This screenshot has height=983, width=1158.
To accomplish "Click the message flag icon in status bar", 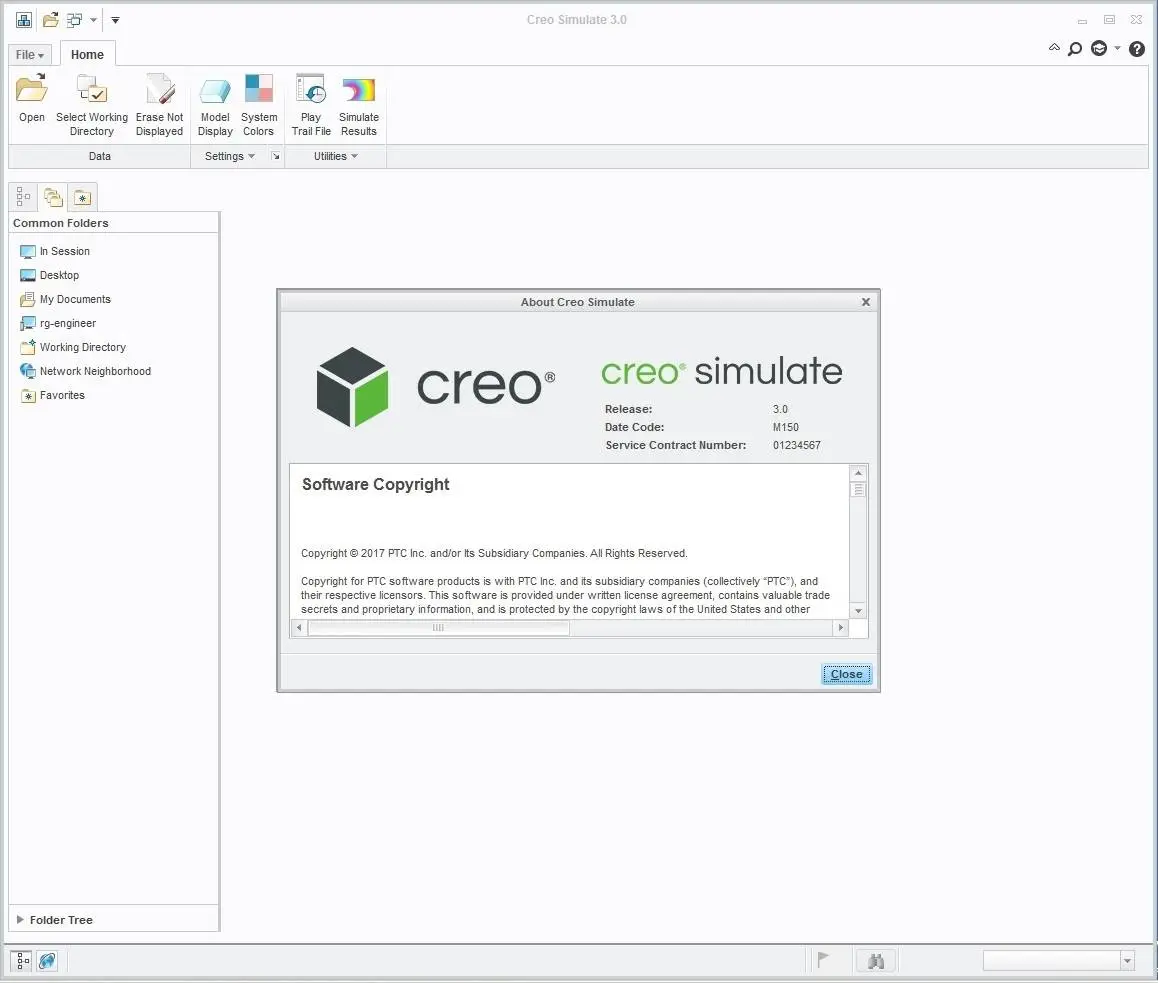I will 823,960.
